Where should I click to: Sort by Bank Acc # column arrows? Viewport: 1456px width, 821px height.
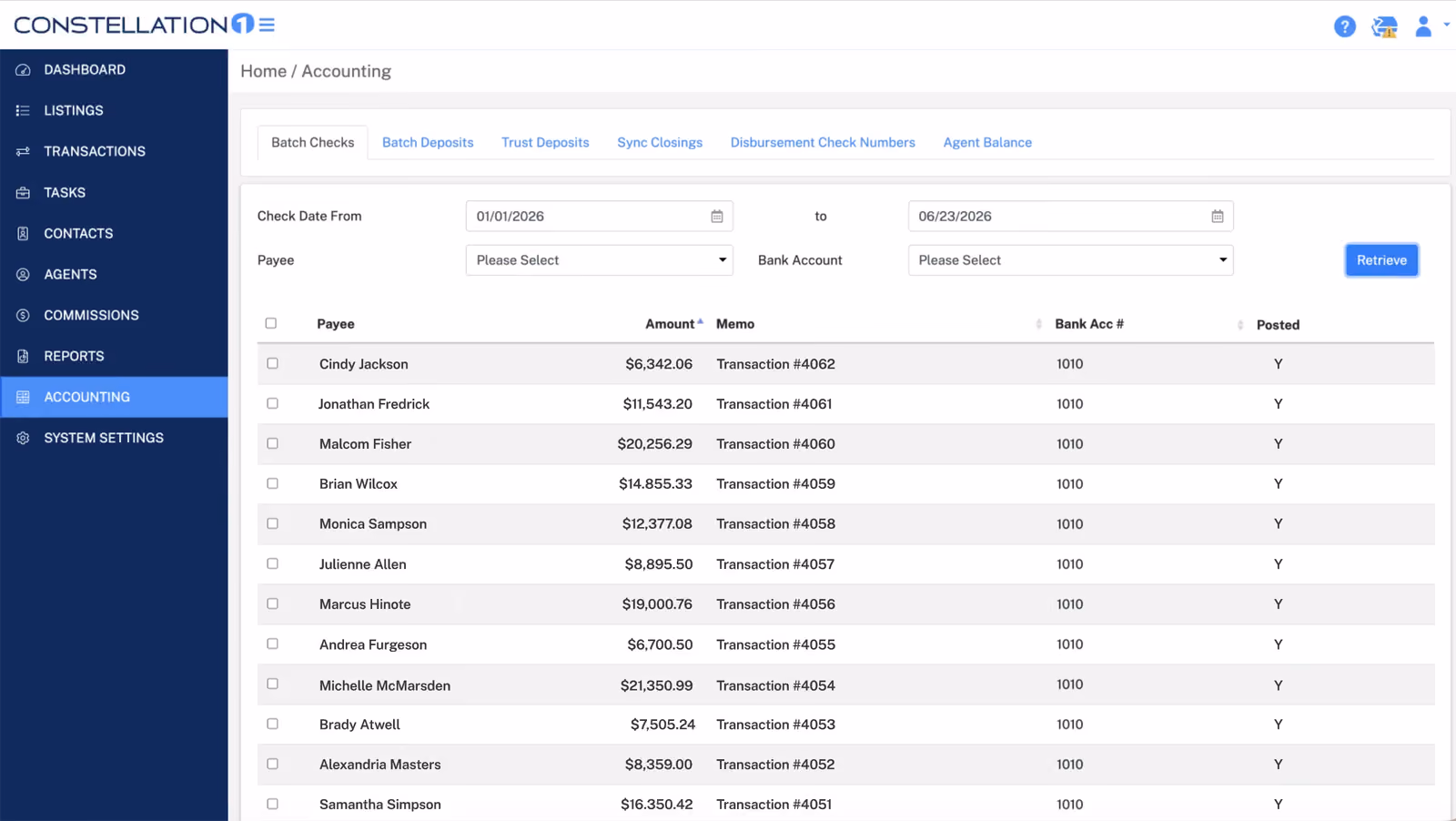coord(1240,326)
